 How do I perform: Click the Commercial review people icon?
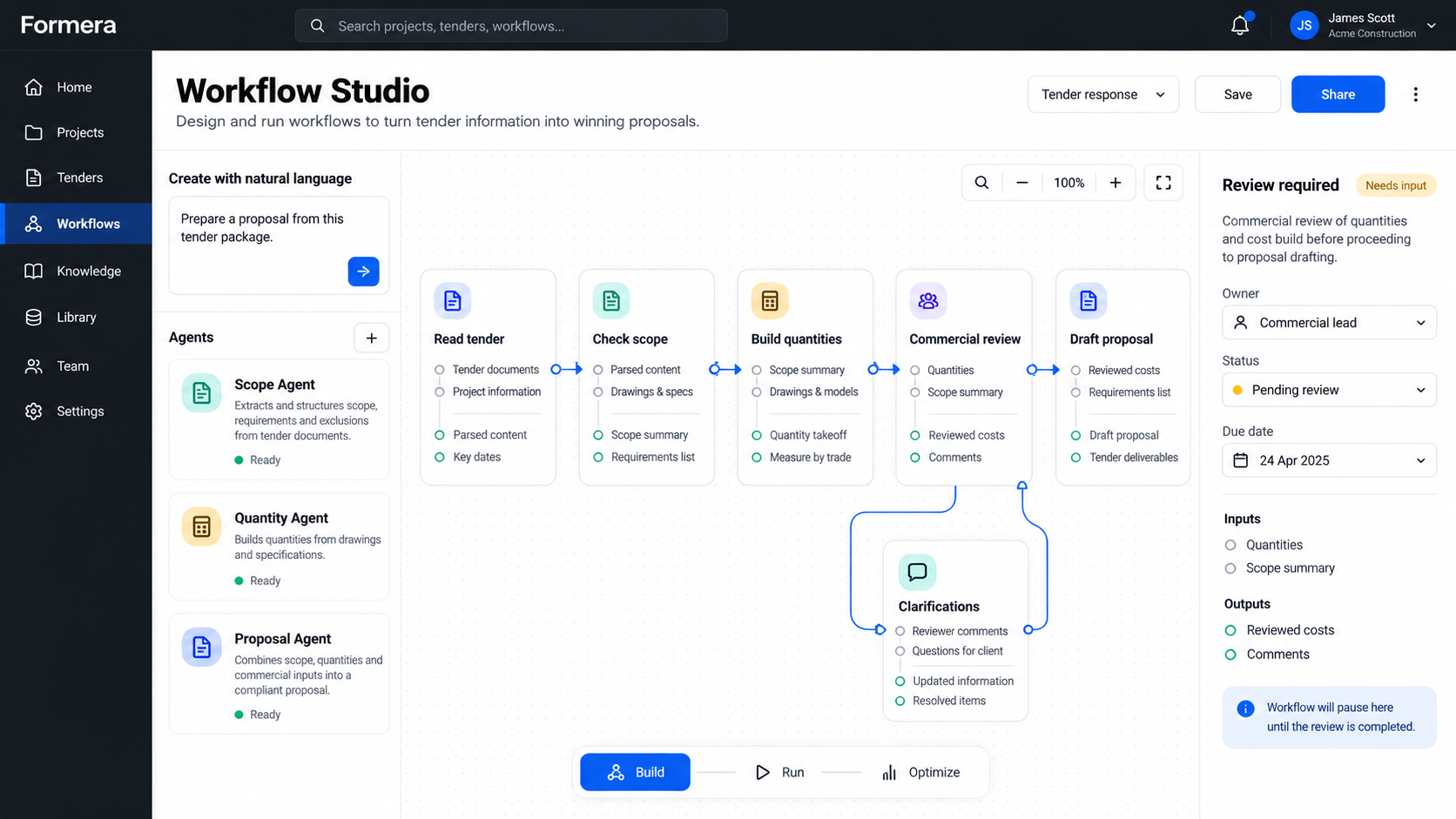pos(928,300)
